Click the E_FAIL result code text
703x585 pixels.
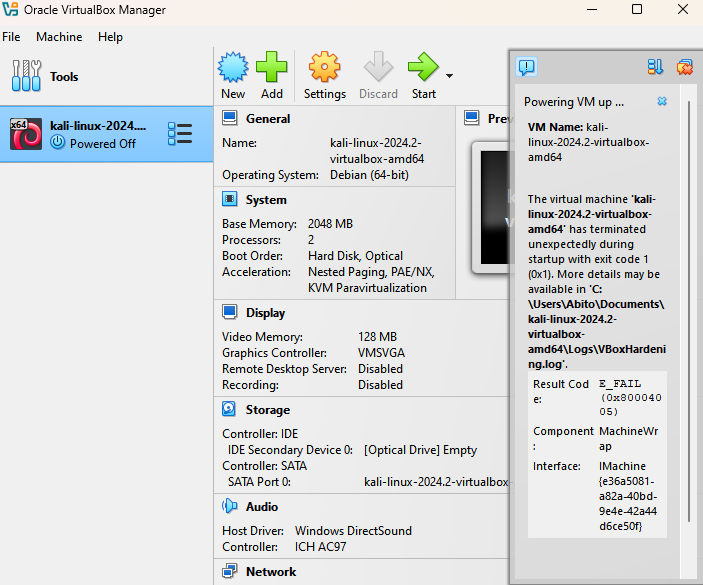click(x=629, y=397)
